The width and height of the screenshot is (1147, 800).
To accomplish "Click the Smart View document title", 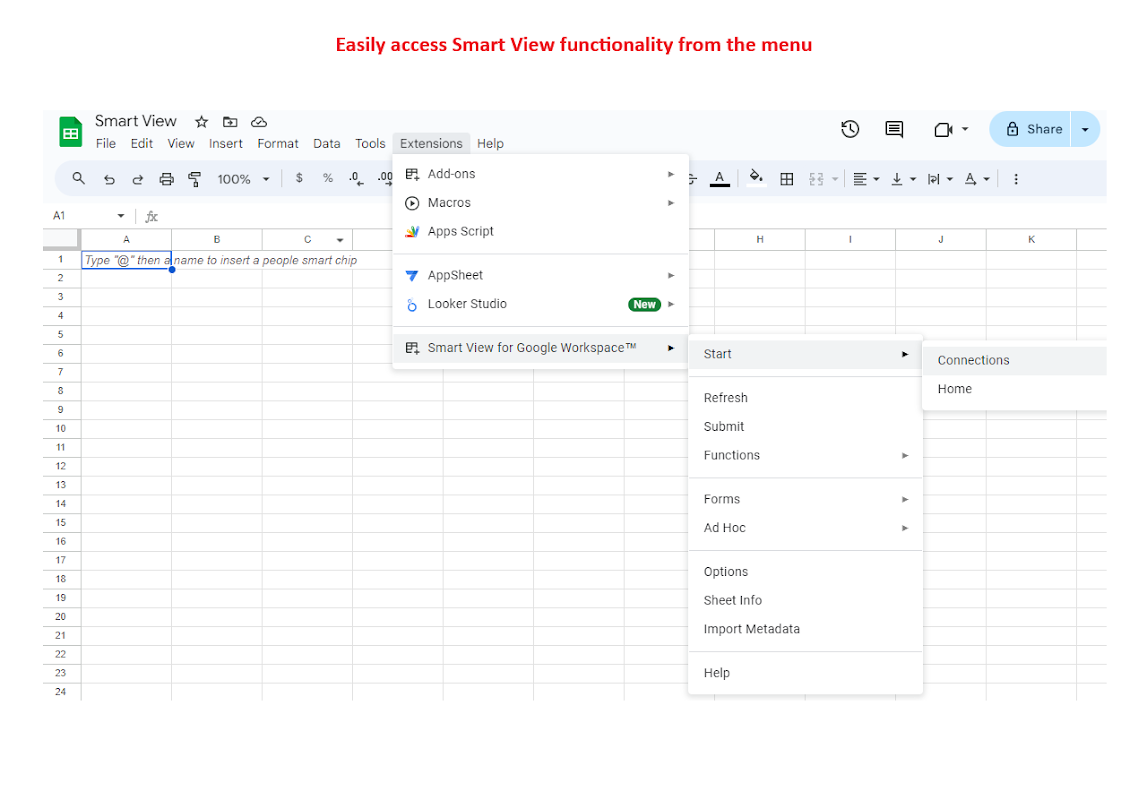I will 136,121.
